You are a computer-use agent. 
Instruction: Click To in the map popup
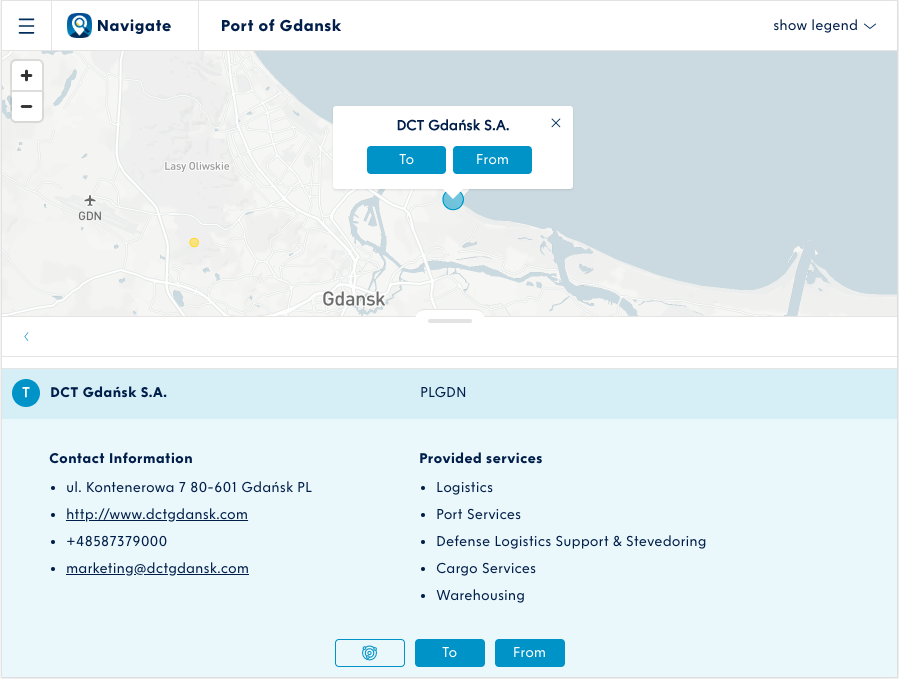[x=406, y=159]
